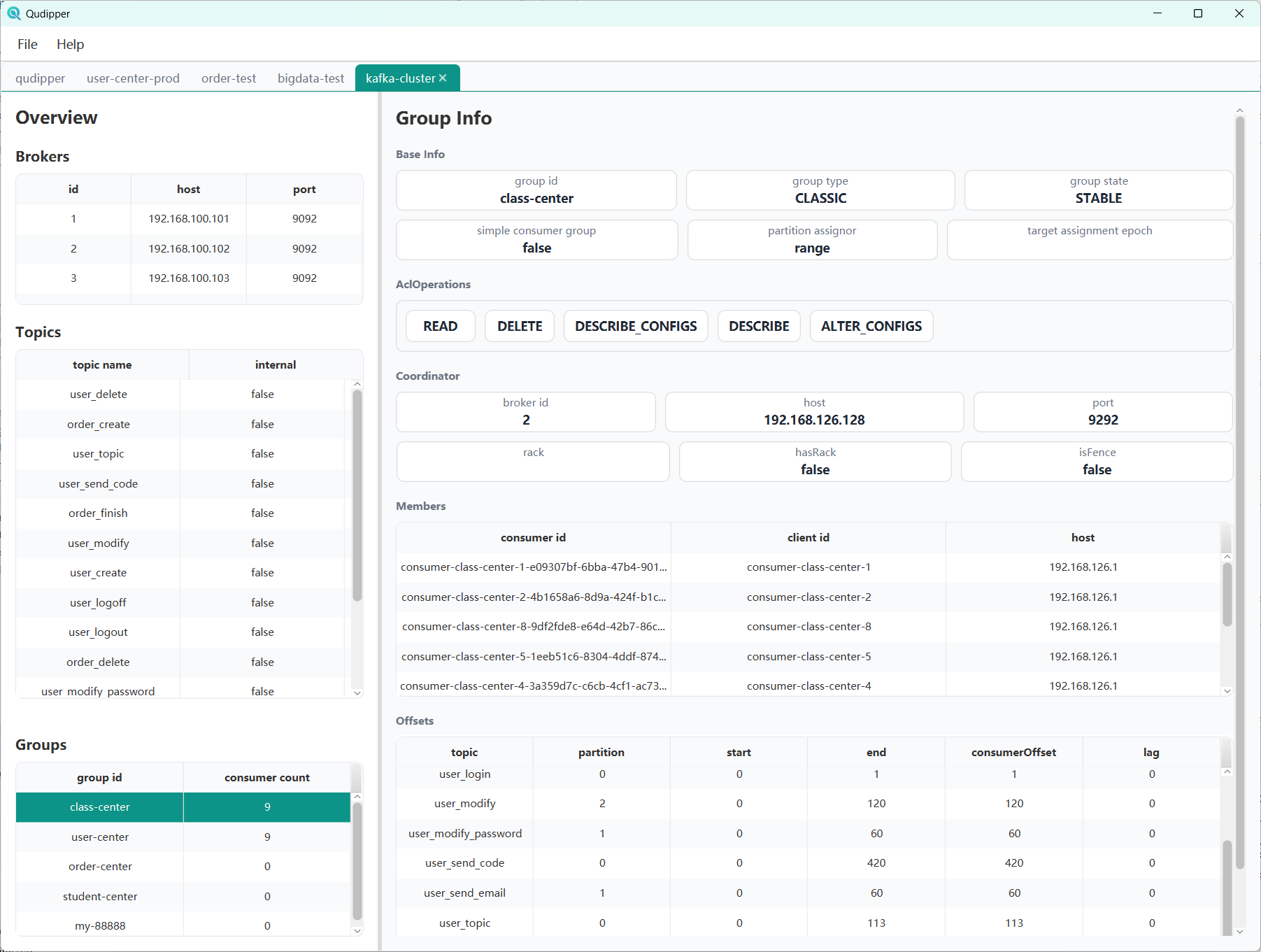The width and height of the screenshot is (1261, 952).
Task: Click the Group Info panel scroll-up arrow
Action: [1239, 111]
